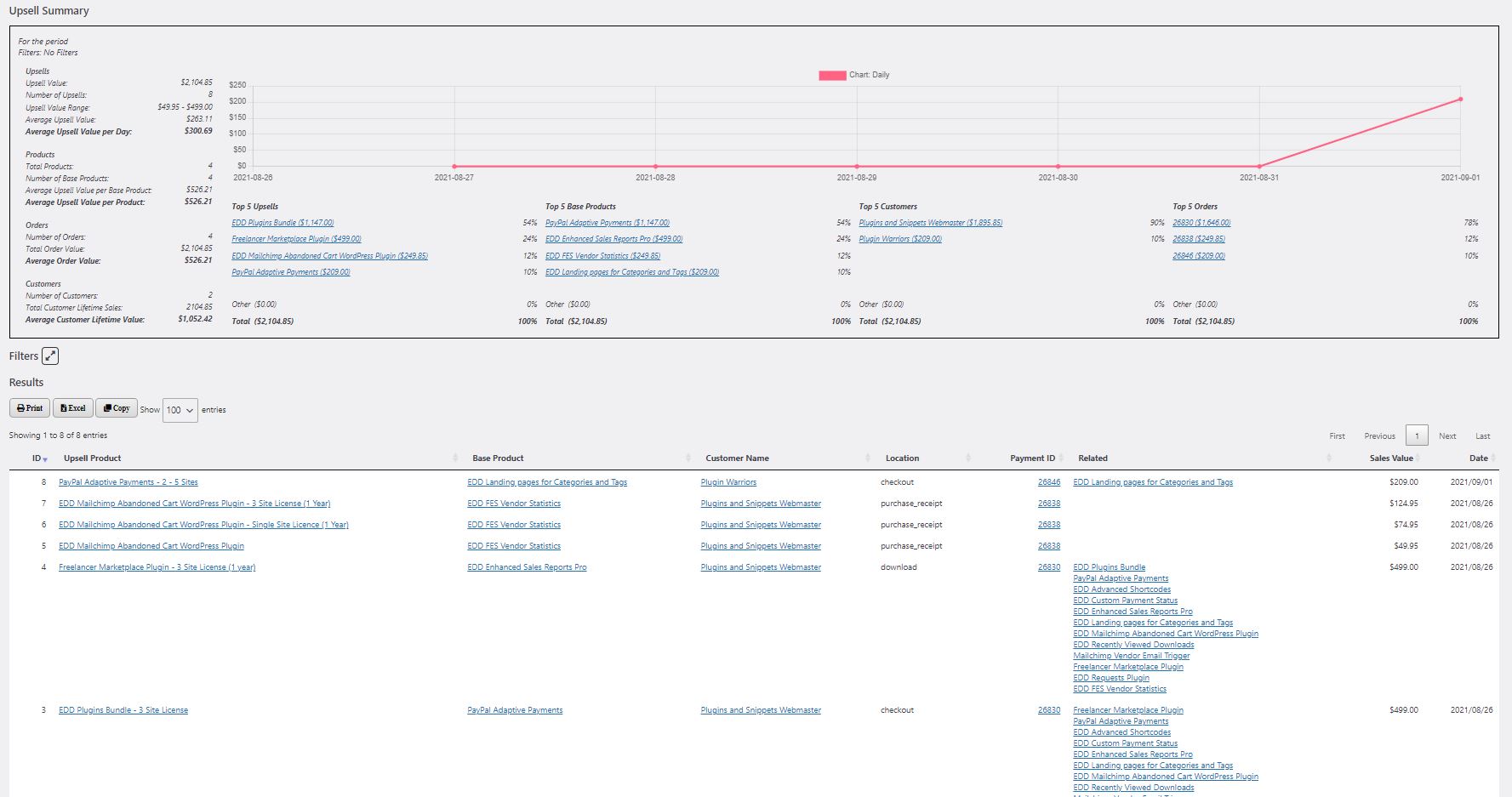Sort by the Location column header
This screenshot has width=1512, height=797.
902,458
